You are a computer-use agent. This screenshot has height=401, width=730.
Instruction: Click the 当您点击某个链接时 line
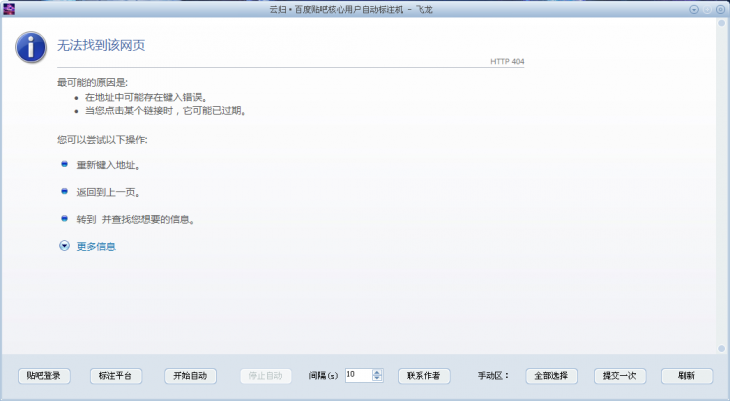165,111
